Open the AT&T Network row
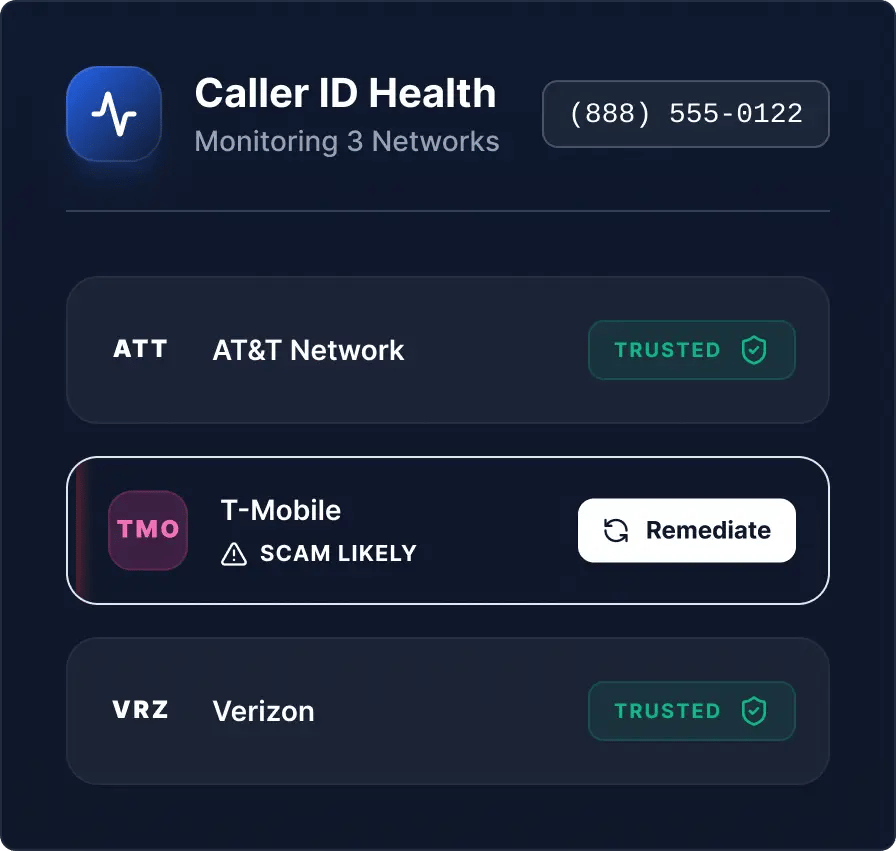896x851 pixels. [448, 350]
